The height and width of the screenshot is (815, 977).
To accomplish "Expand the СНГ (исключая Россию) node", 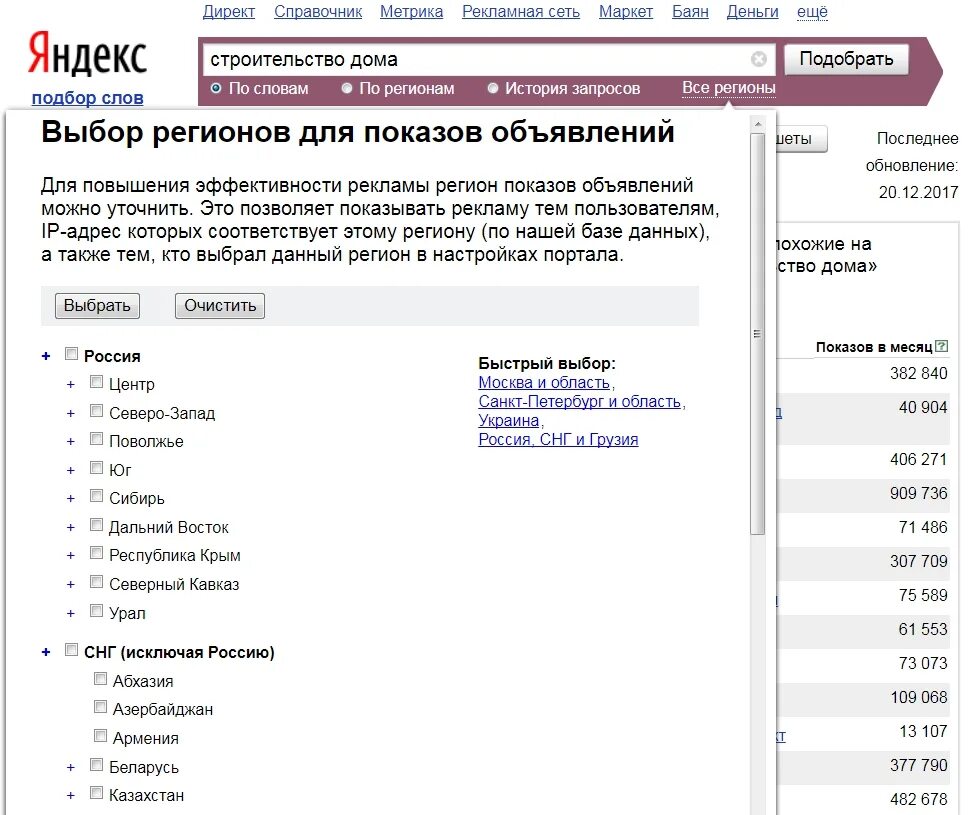I will [x=46, y=652].
